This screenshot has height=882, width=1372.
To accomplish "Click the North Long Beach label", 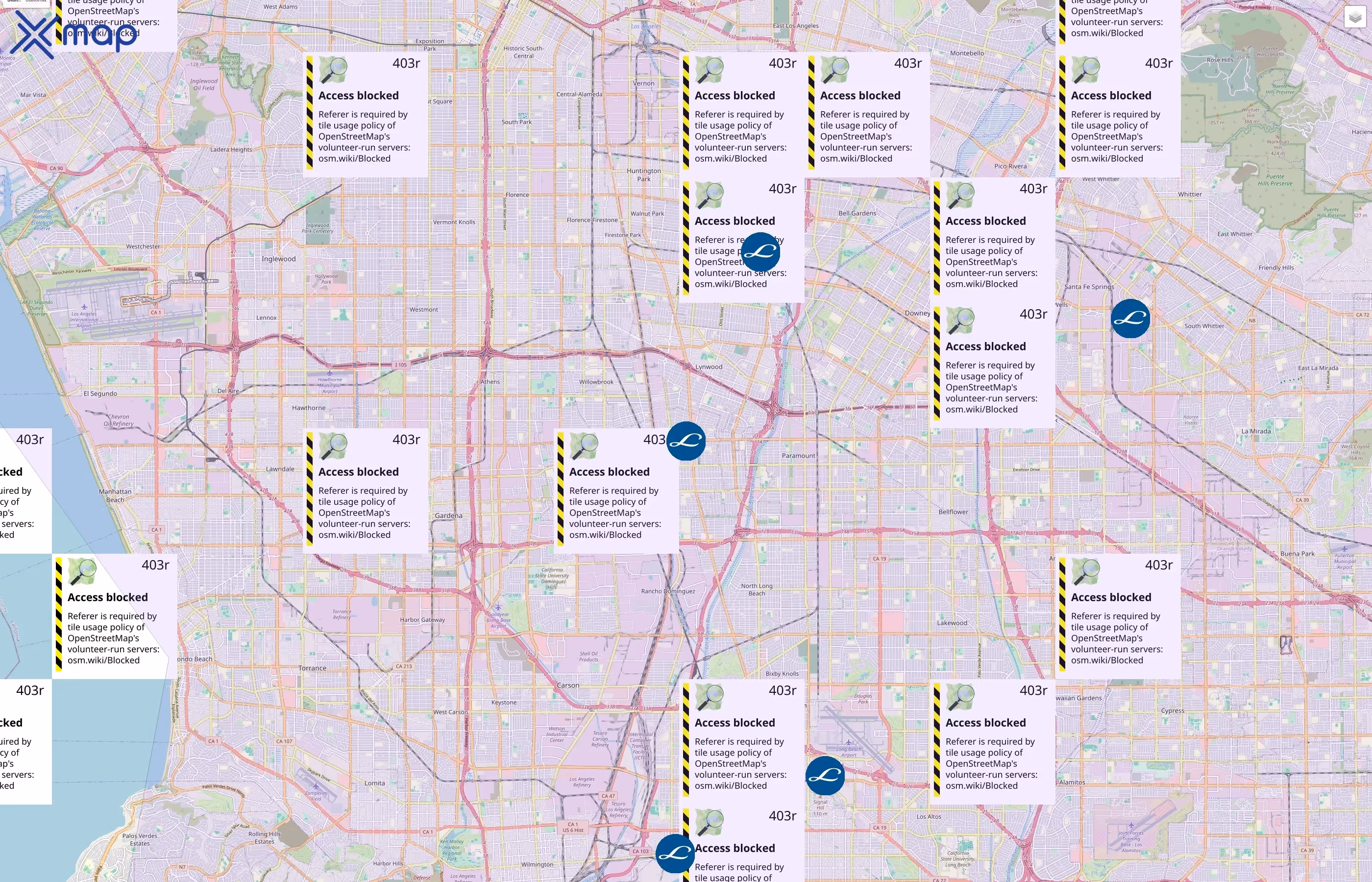I will (757, 589).
